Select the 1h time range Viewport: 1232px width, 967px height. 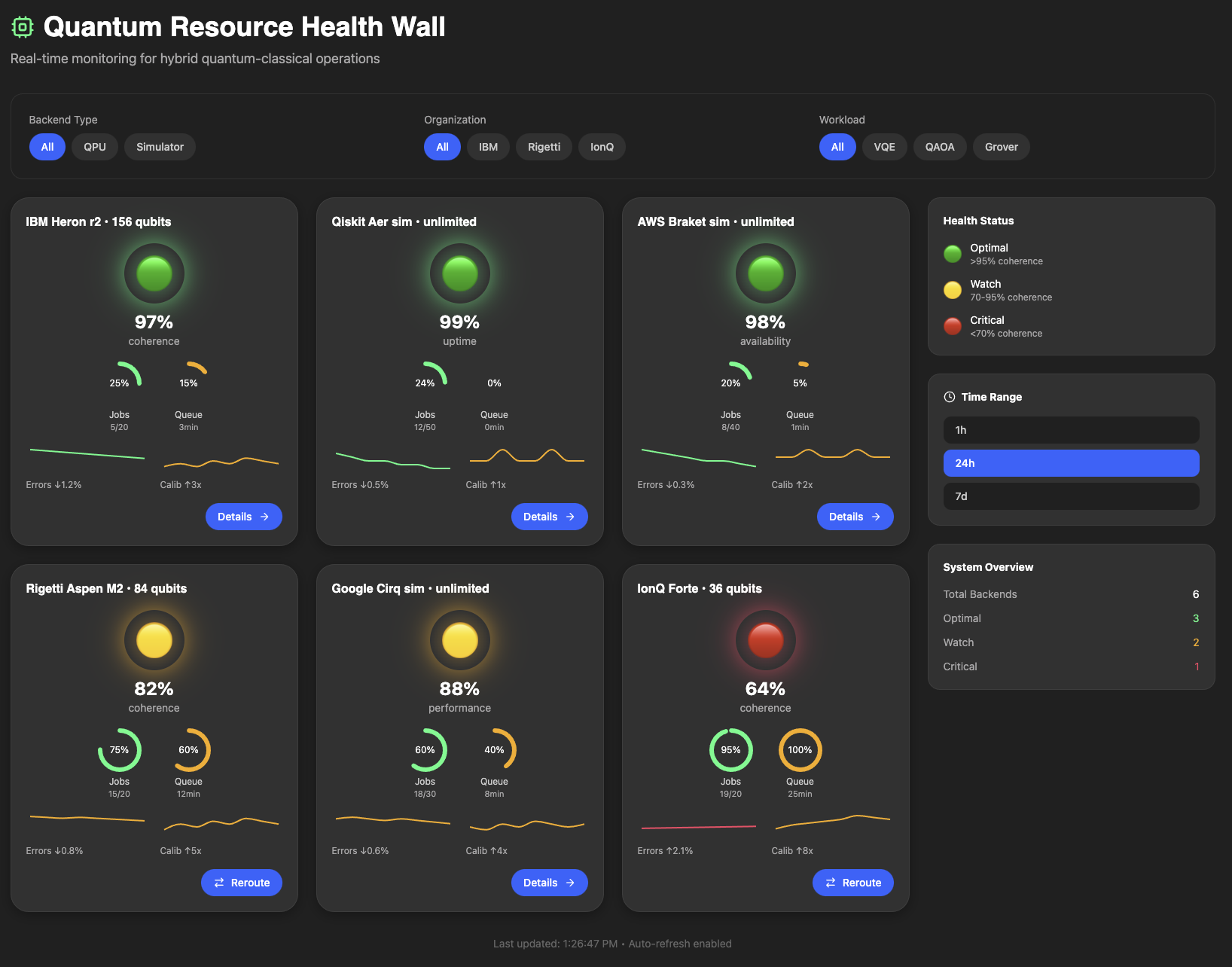coord(1071,430)
